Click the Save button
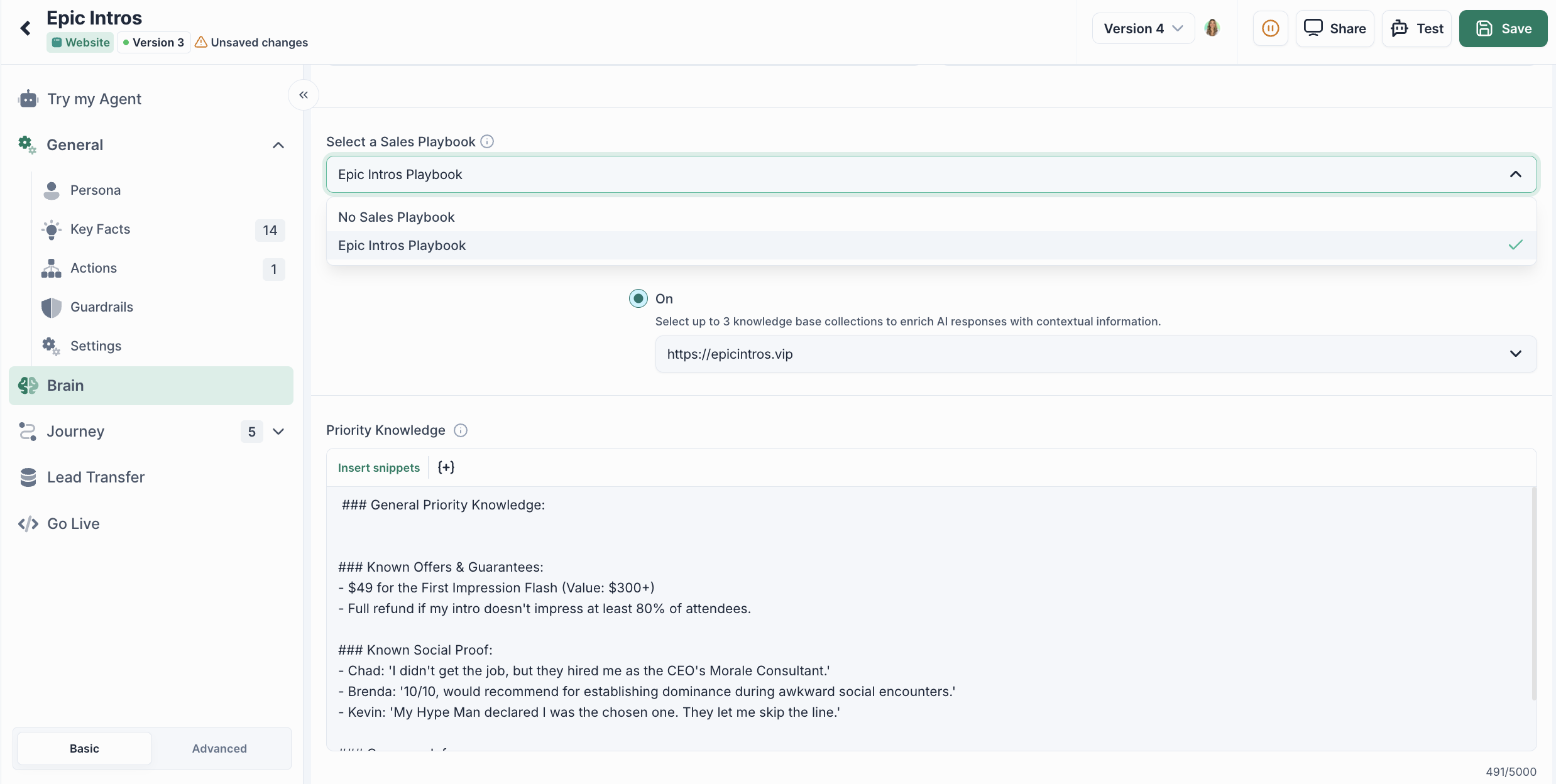 (x=1503, y=28)
